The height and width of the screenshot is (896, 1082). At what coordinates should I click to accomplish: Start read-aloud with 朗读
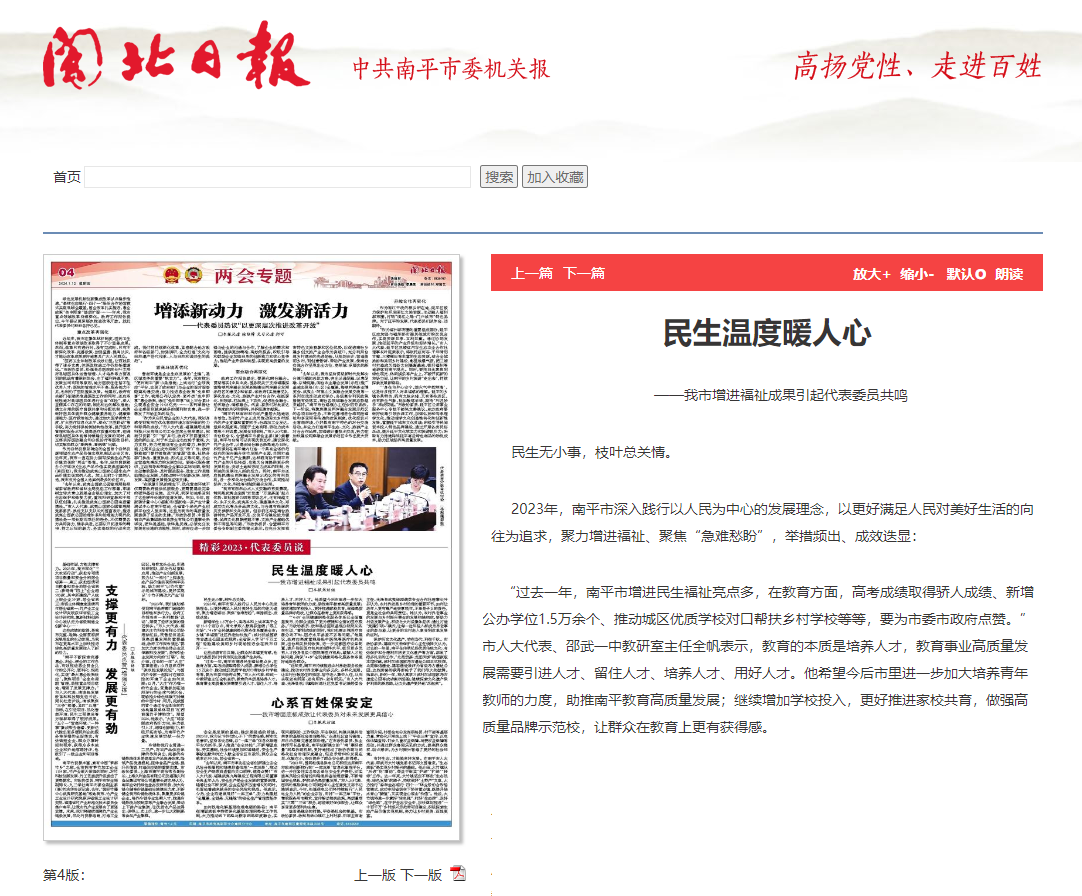pos(1009,273)
